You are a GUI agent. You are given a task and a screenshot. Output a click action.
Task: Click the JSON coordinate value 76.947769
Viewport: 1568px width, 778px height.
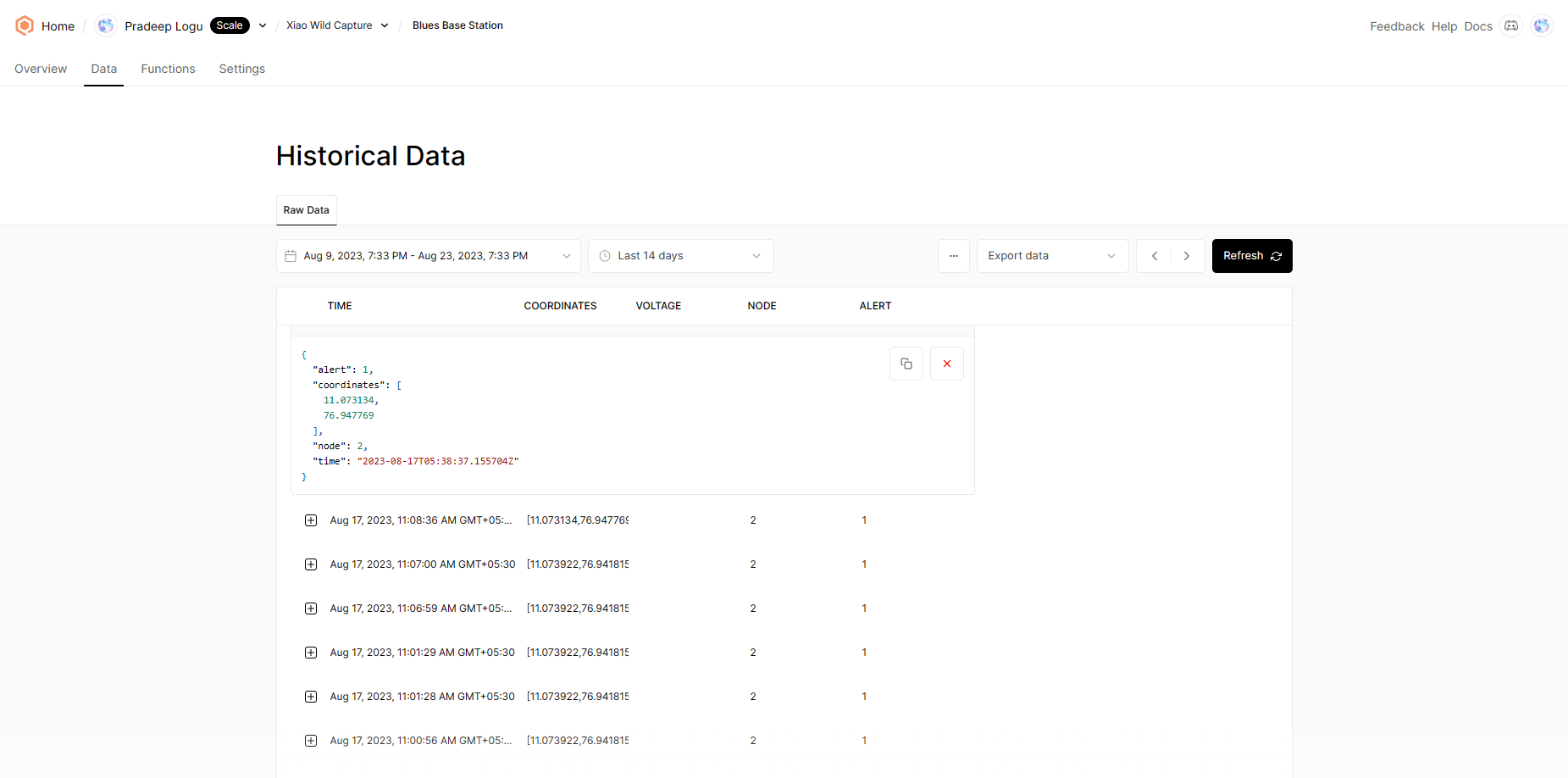(x=348, y=415)
